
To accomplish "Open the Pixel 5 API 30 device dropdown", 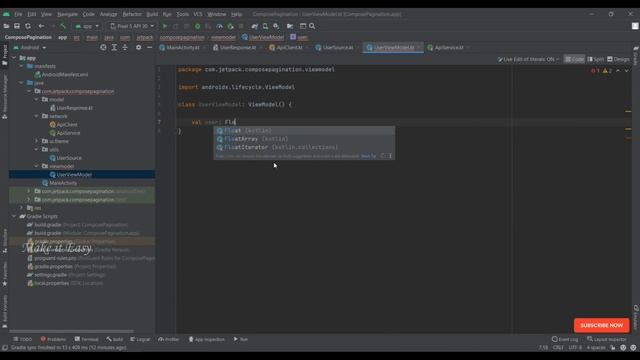I will click(132, 26).
